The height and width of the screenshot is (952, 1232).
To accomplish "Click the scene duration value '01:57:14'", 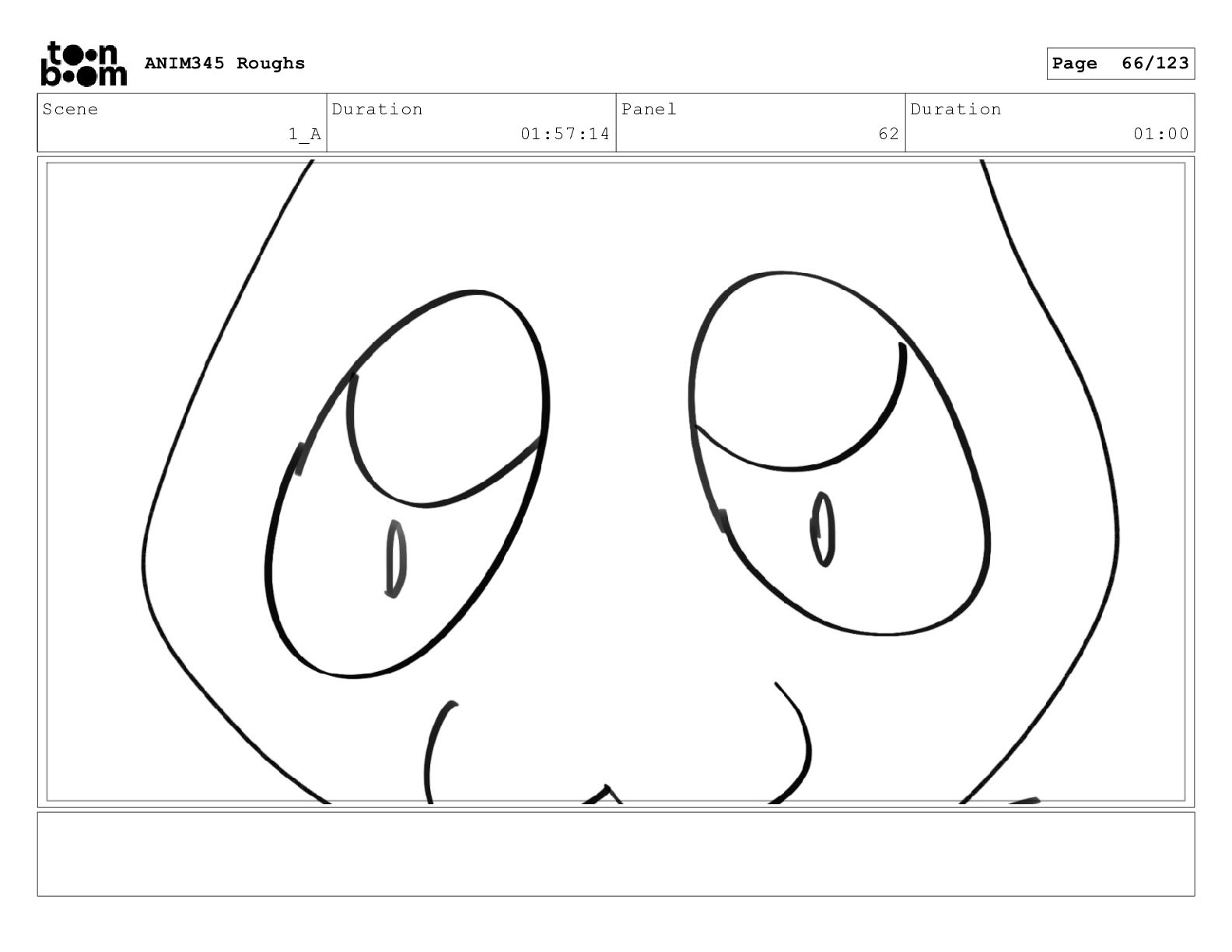I will pyautogui.click(x=565, y=134).
